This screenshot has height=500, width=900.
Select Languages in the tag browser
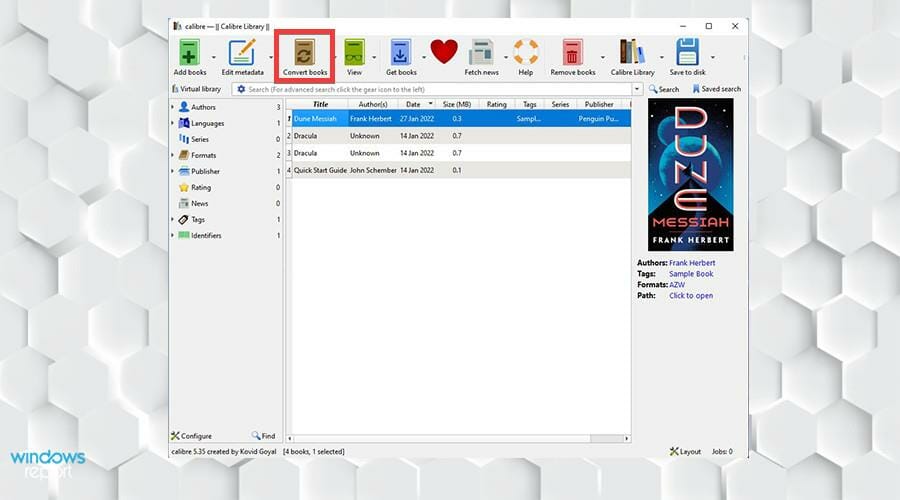click(207, 123)
